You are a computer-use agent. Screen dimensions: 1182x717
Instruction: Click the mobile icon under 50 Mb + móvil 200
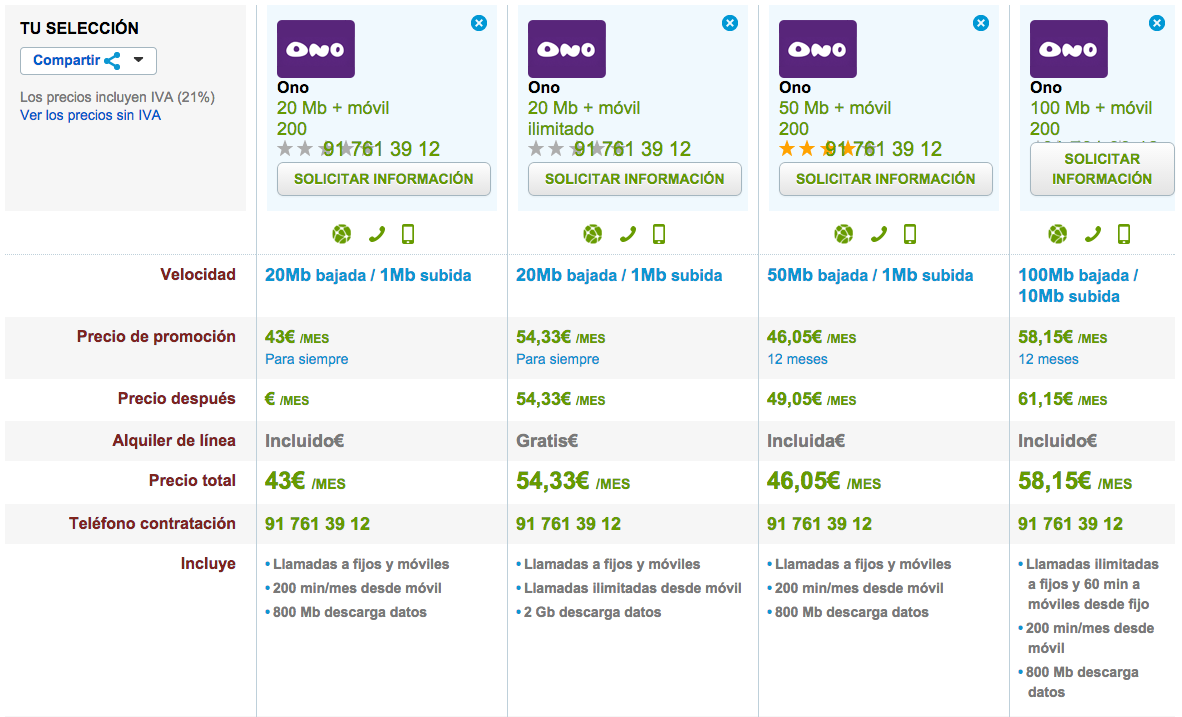click(910, 234)
